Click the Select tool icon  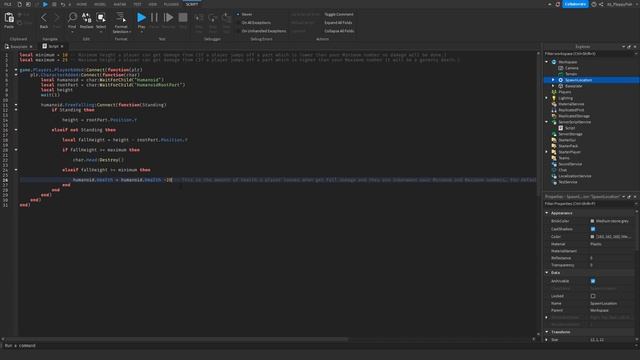pyautogui.click(x=101, y=17)
